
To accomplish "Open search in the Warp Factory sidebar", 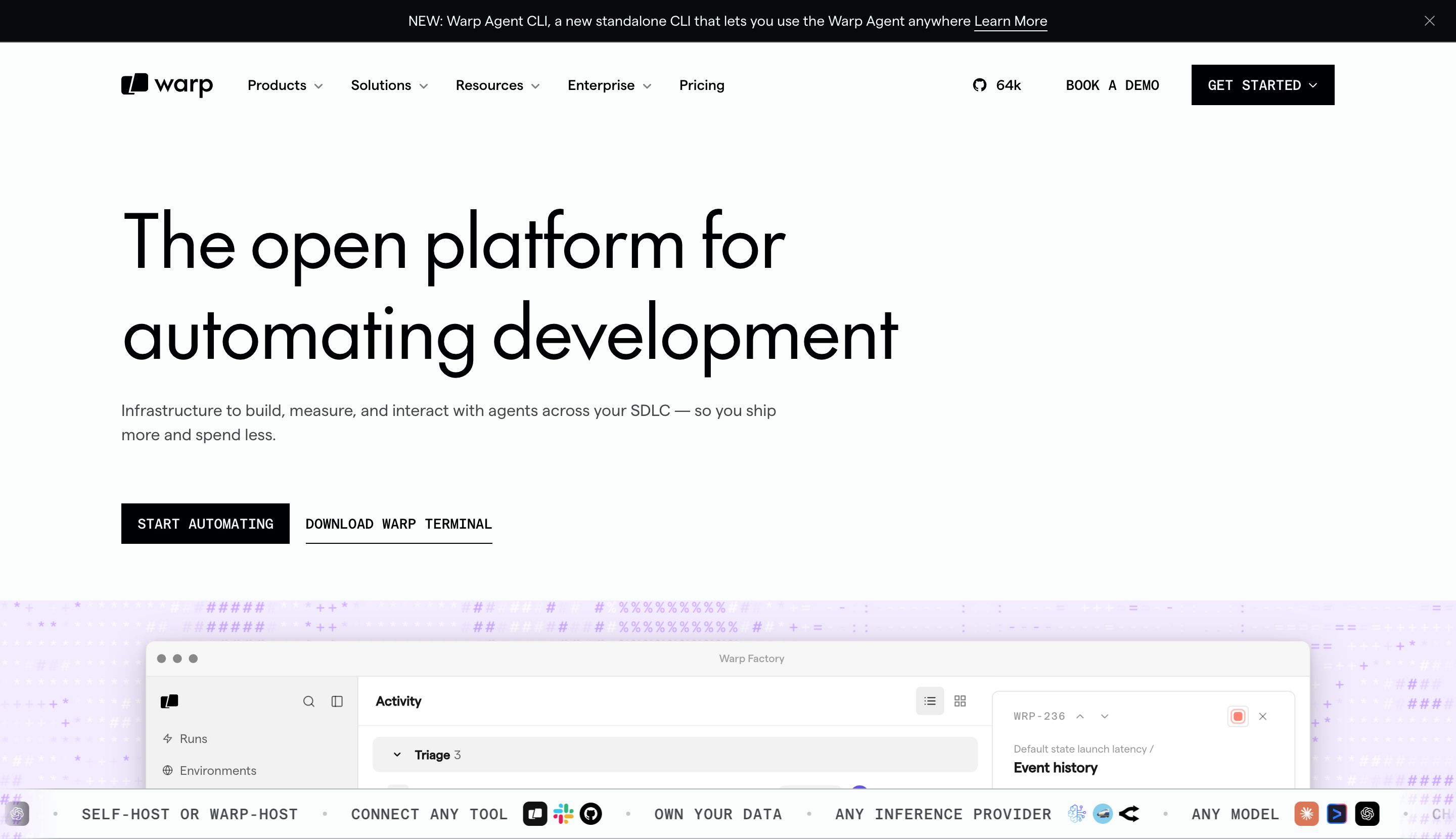I will pos(309,702).
